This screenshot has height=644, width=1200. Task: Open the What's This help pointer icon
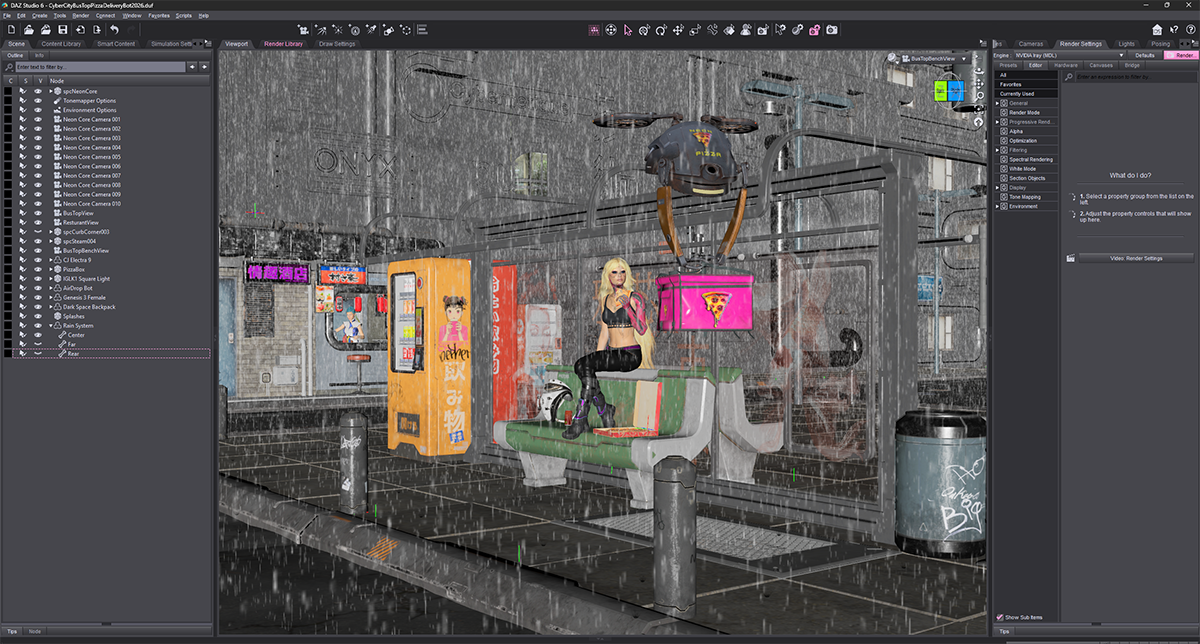tap(1174, 29)
